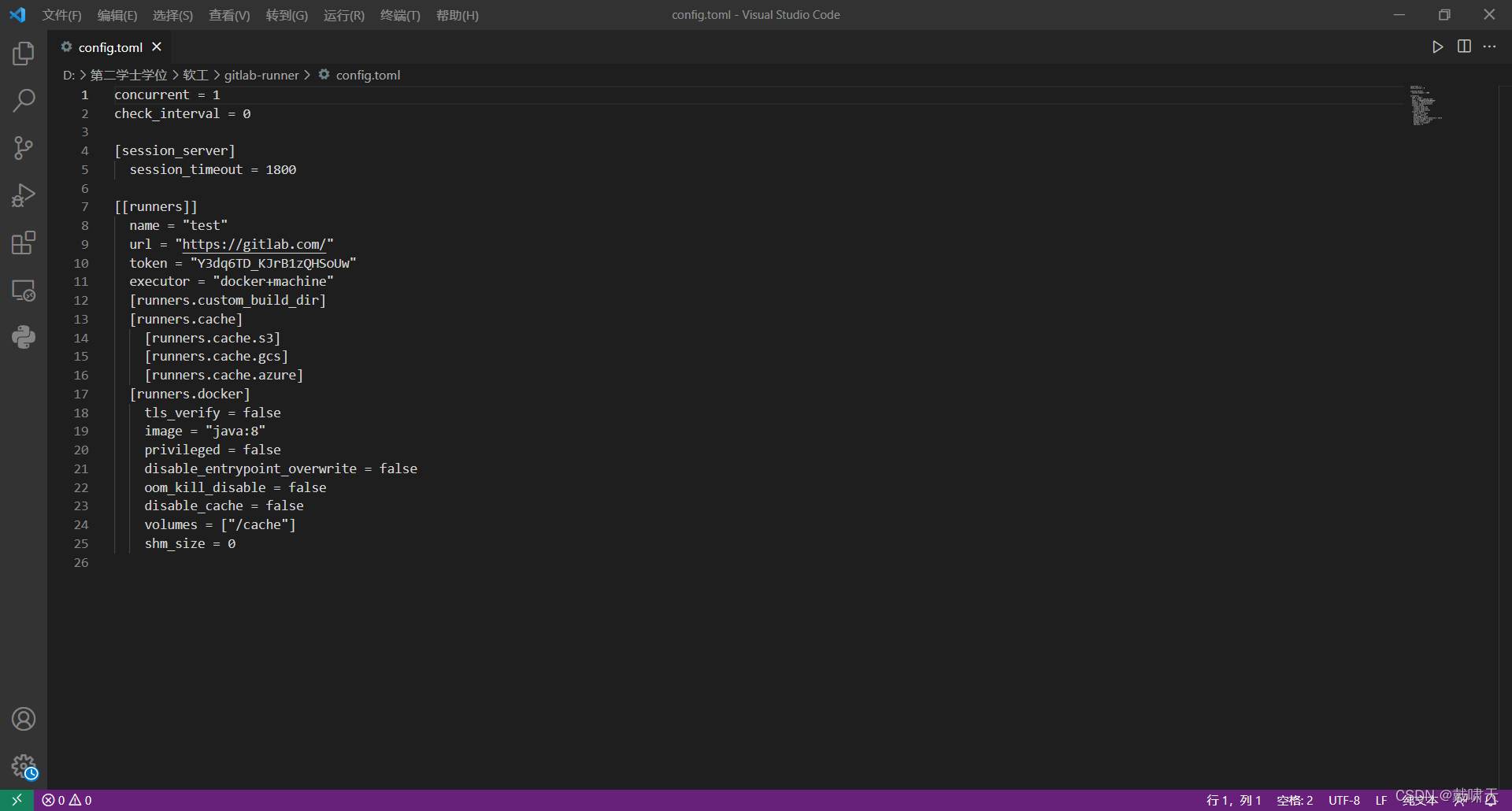The image size is (1512, 811).
Task: Expand the gitlab-runner breadcrumb folder
Action: 261,75
